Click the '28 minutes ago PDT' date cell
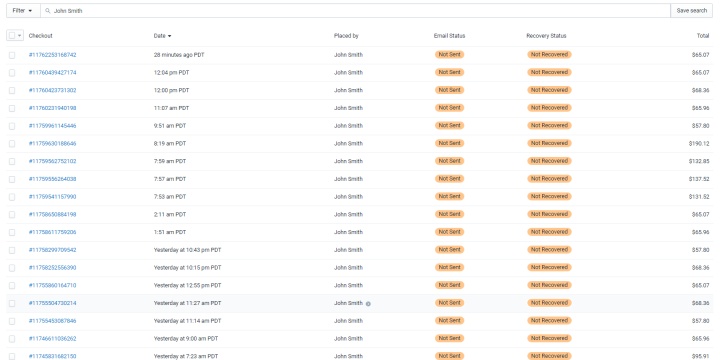The image size is (720, 360). tap(179, 55)
